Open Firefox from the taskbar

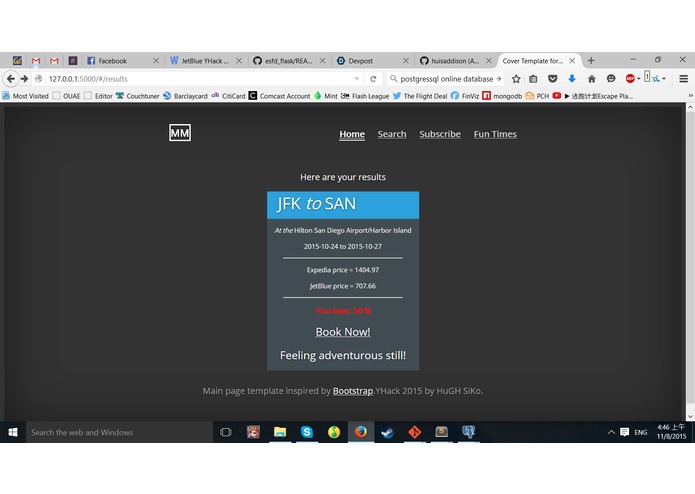pos(360,432)
